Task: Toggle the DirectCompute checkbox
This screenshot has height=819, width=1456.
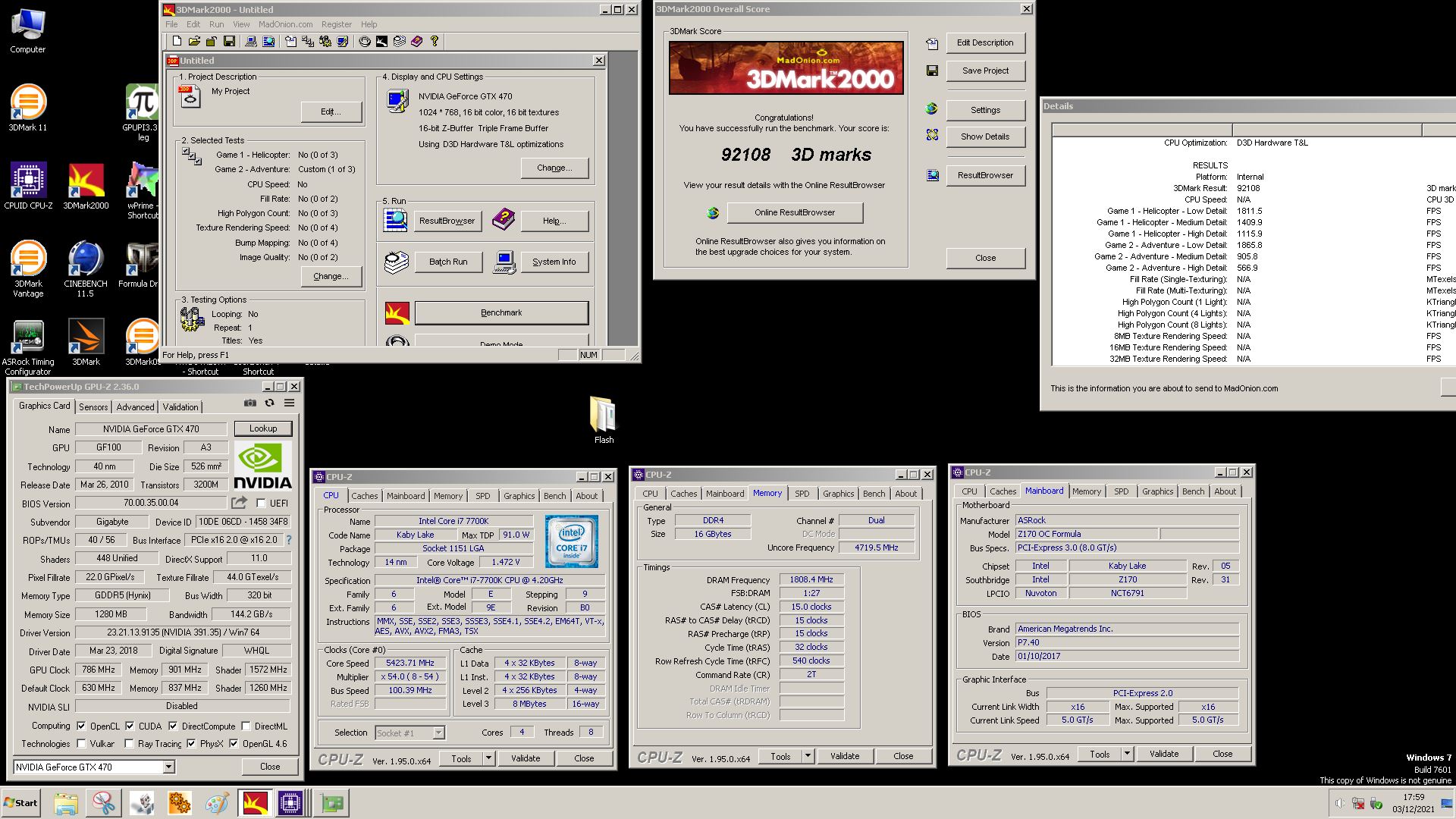Action: 173,726
